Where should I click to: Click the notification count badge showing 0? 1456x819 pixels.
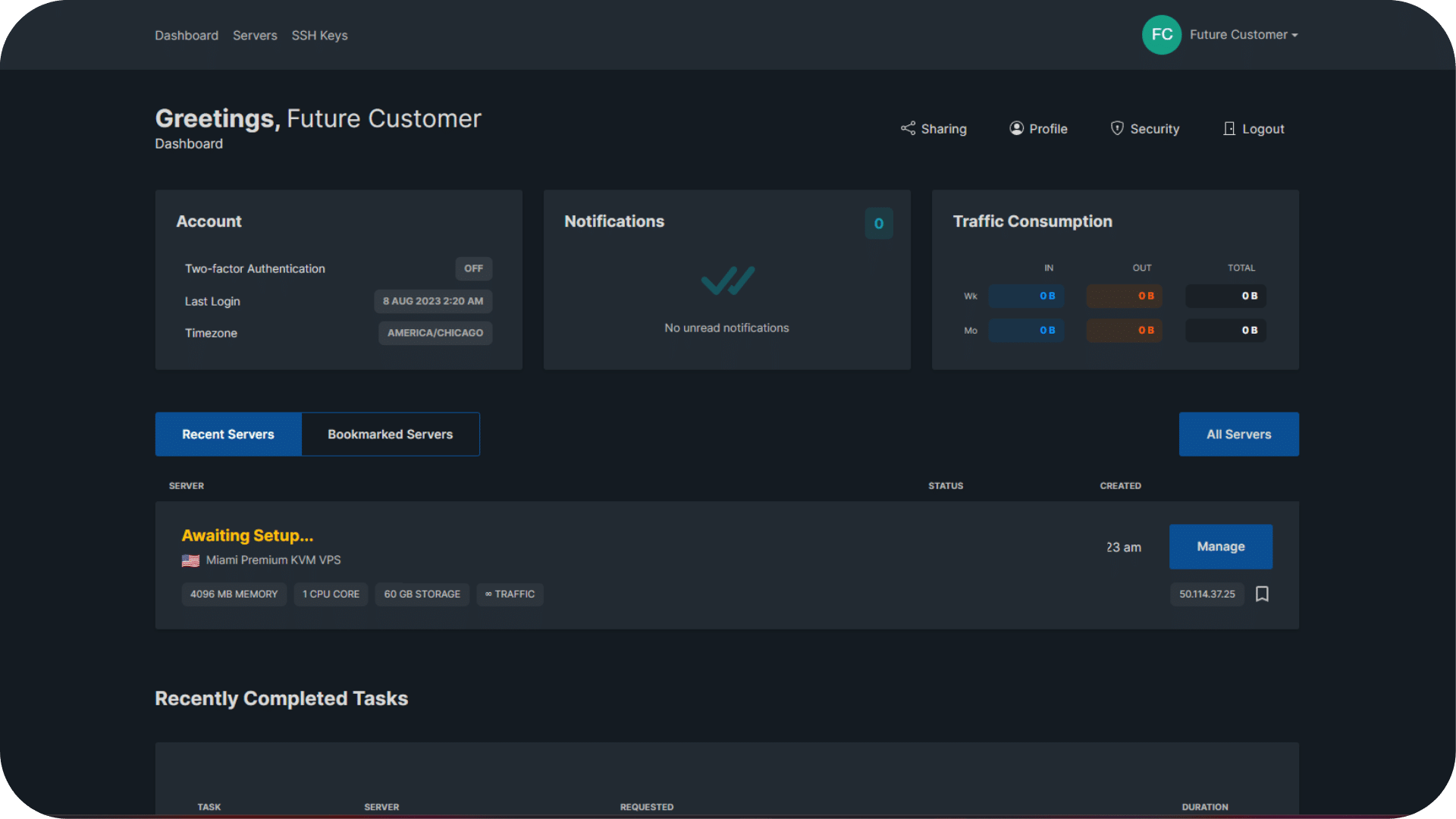click(x=878, y=223)
